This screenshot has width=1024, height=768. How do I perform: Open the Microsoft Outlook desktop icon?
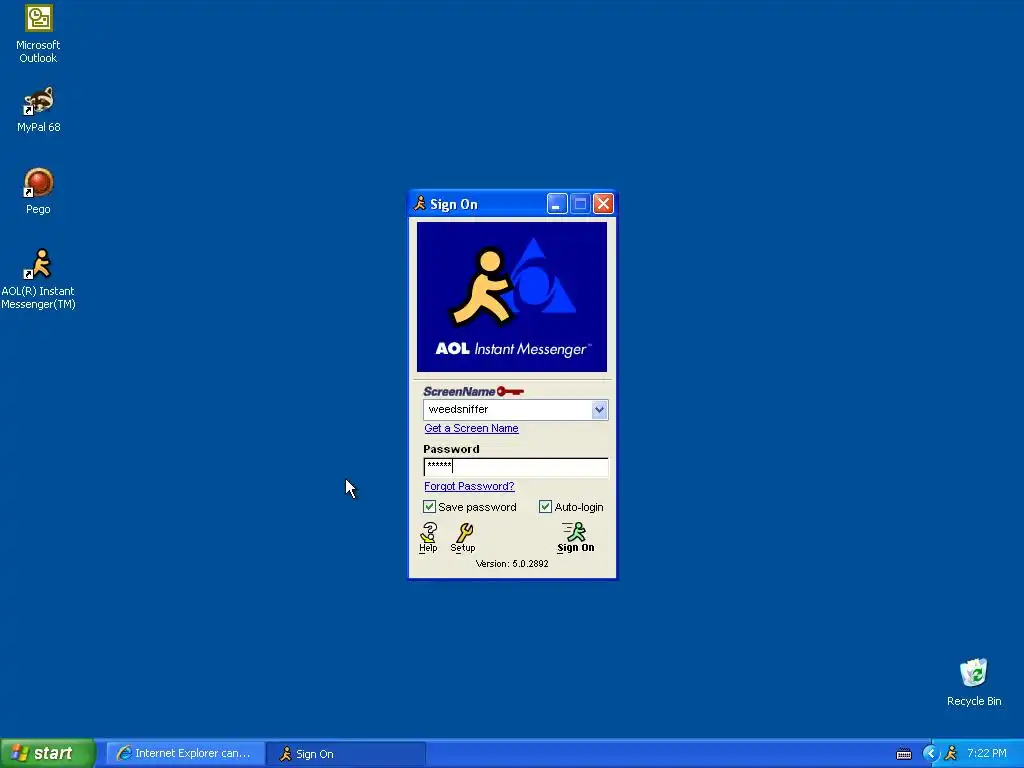click(x=38, y=33)
